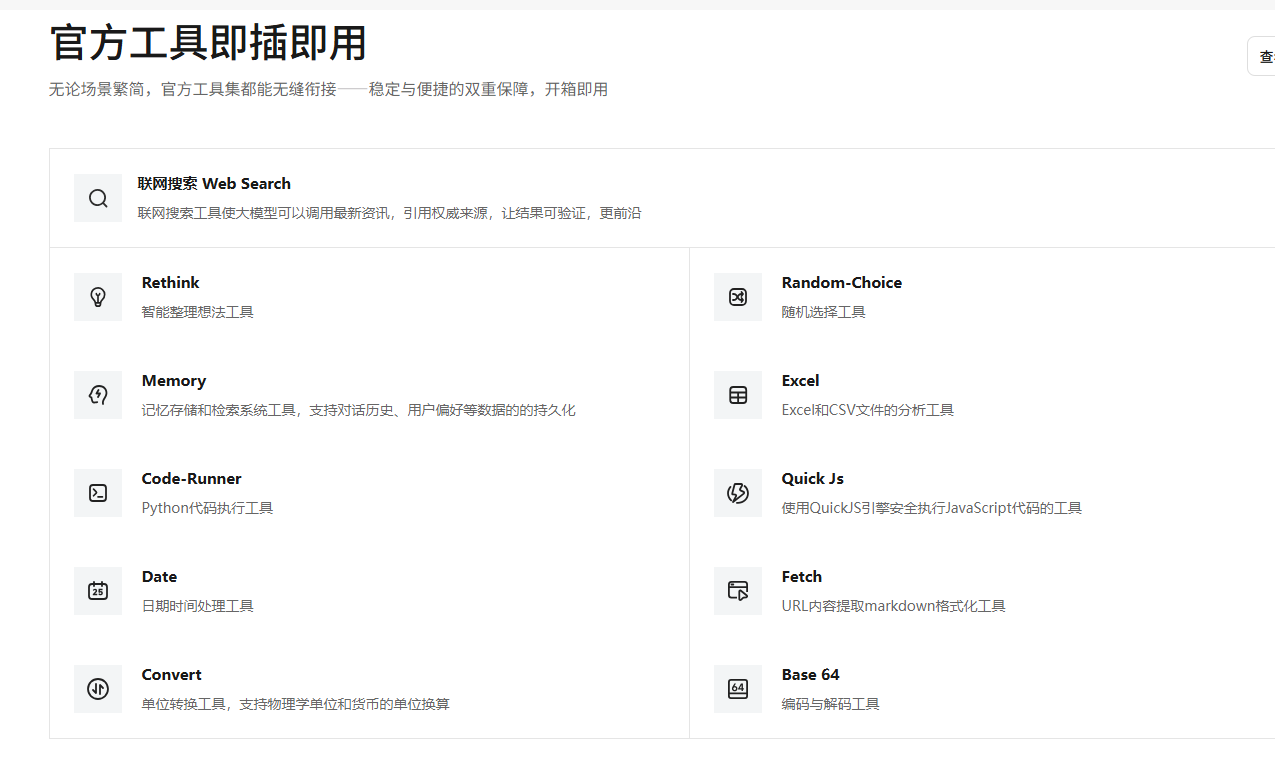Click the Code-Runner terminal icon
1275x780 pixels.
[98, 493]
